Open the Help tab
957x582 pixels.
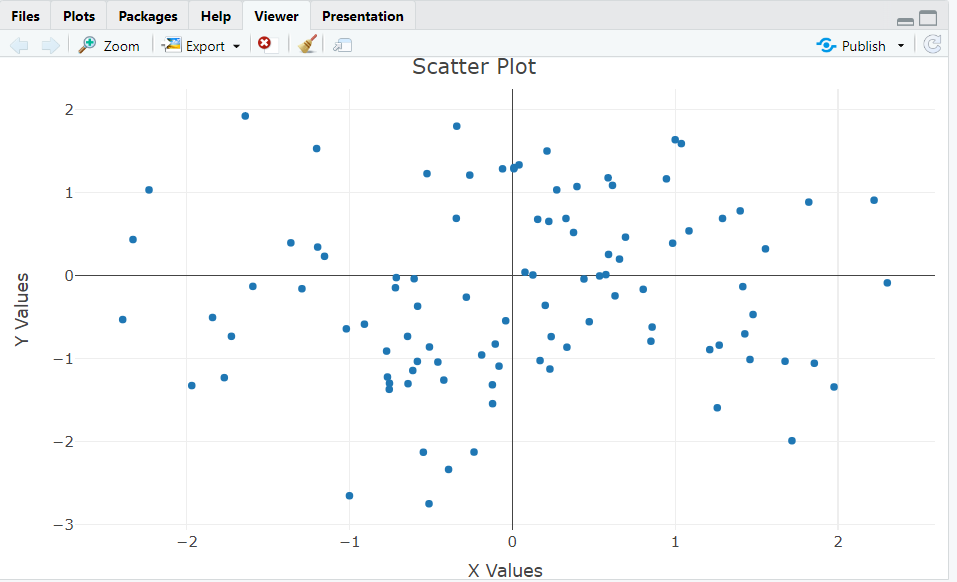tap(215, 16)
